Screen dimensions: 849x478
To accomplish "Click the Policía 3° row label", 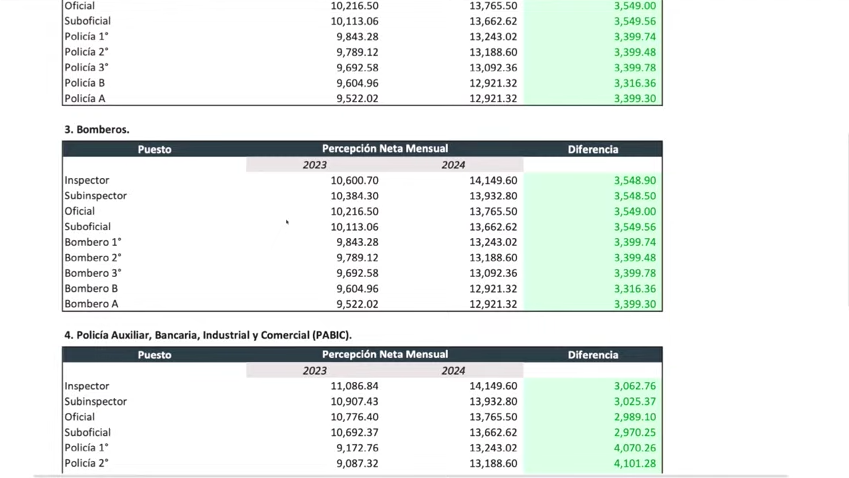I will tap(86, 68).
